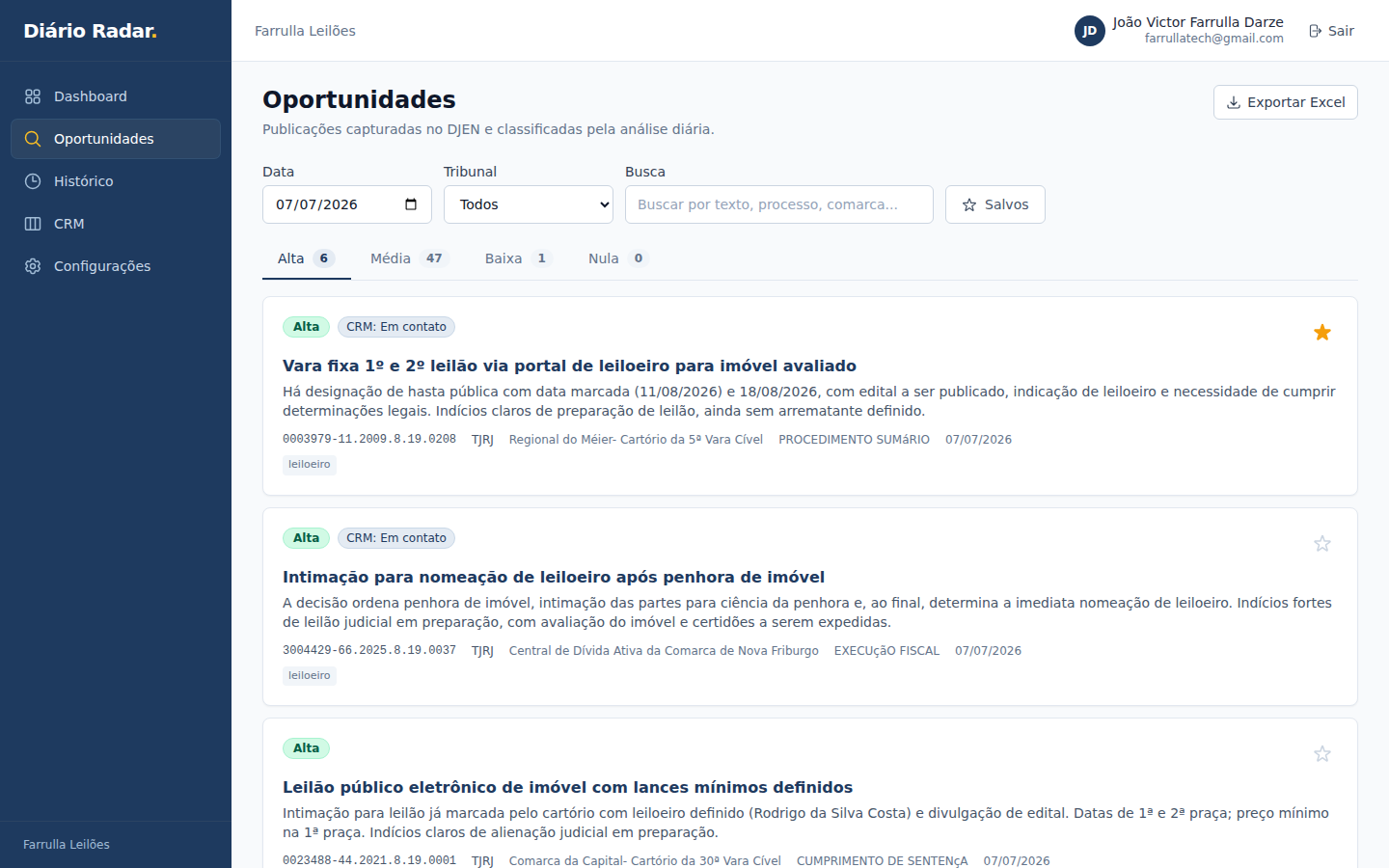This screenshot has height=868, width=1389.
Task: Click the Oportunidades magnifier icon in sidebar
Action: coord(33,139)
